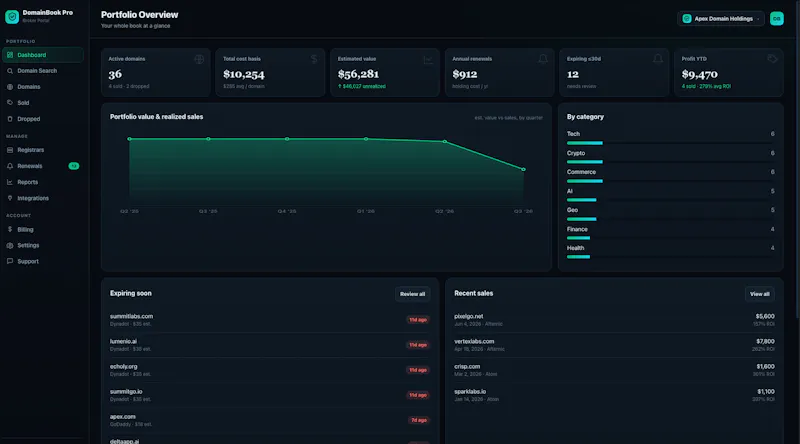
Task: Open the sparklabs.io sale entry
Action: (x=614, y=395)
